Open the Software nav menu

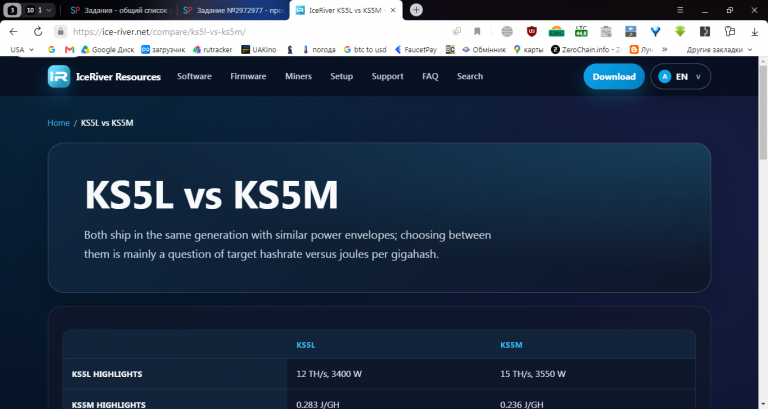point(194,76)
